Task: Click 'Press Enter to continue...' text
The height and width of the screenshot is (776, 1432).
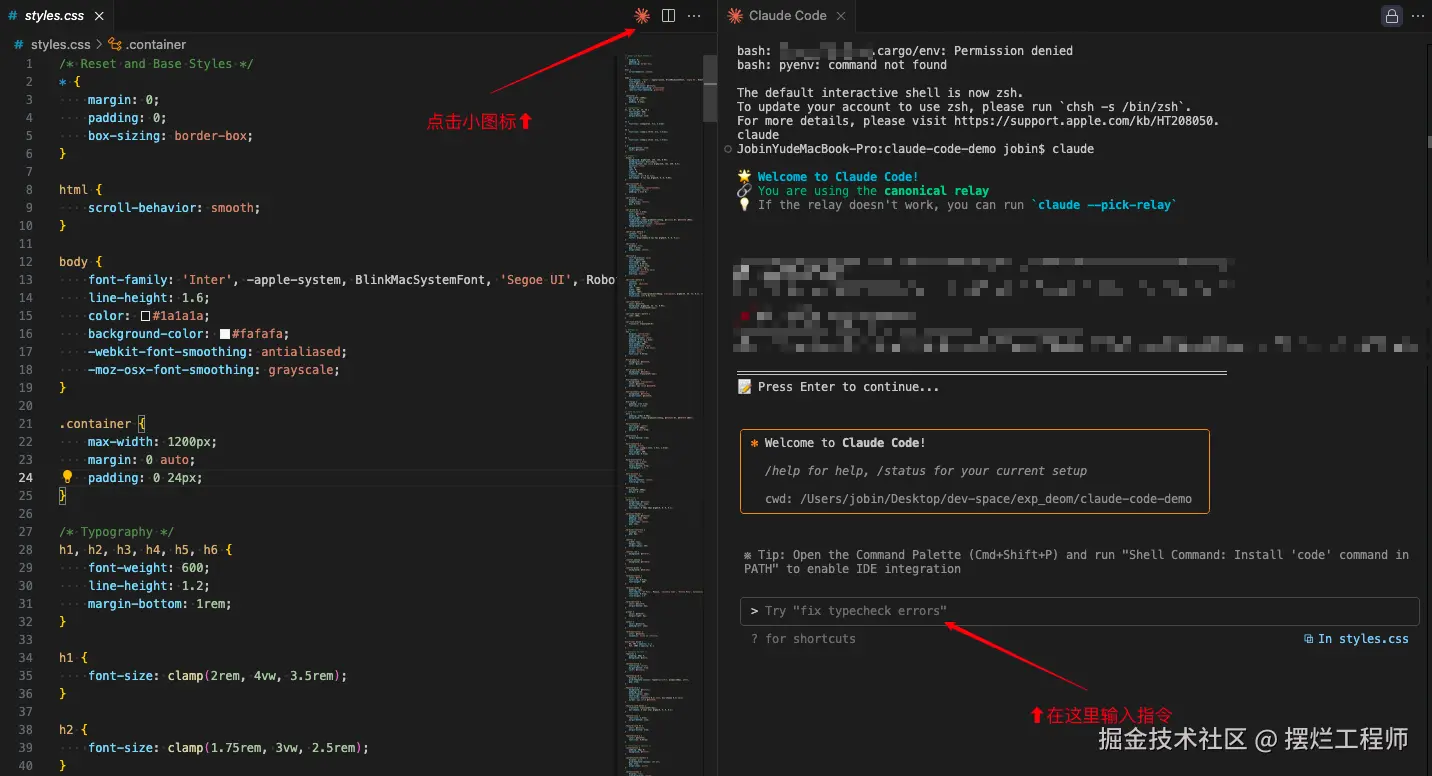Action: tap(848, 387)
